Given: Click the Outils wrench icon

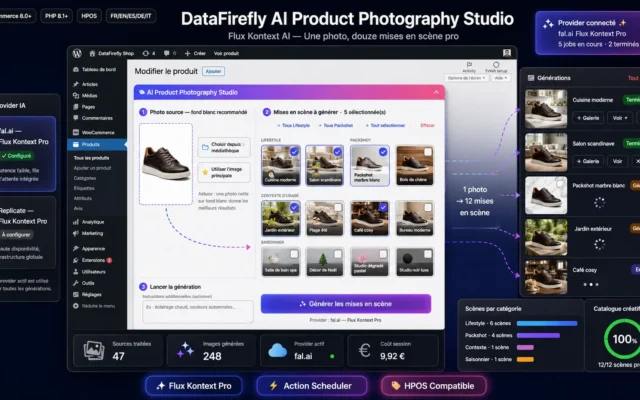Looking at the screenshot, I should tap(76, 283).
